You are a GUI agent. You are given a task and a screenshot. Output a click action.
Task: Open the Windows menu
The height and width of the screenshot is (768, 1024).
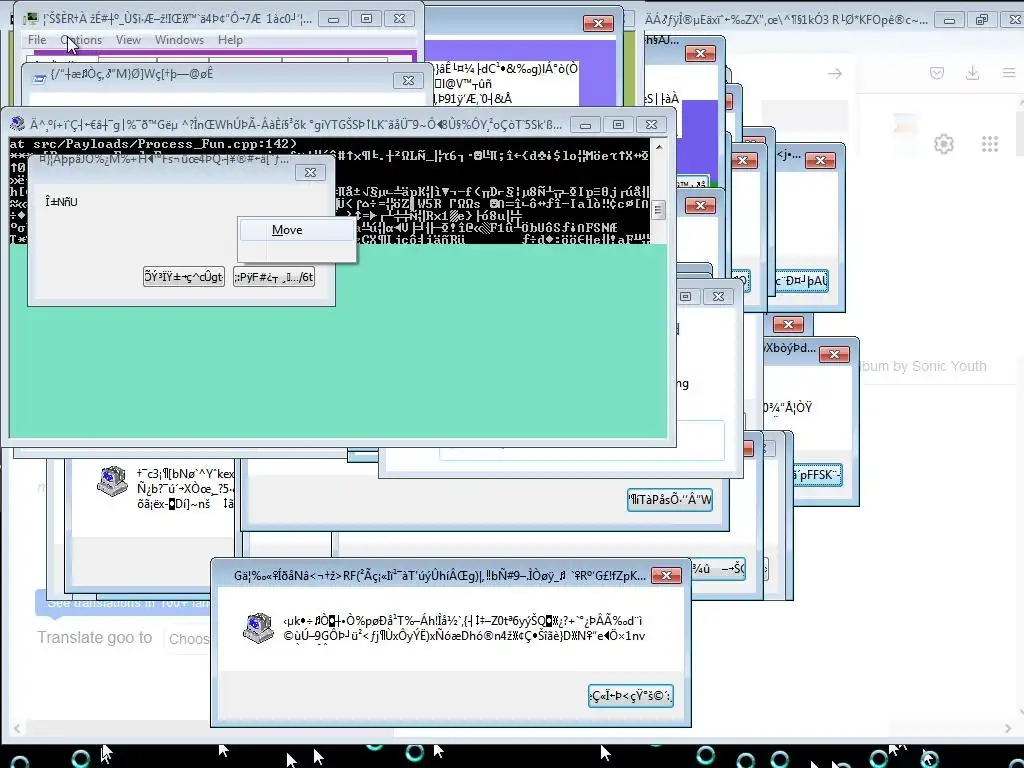click(179, 40)
